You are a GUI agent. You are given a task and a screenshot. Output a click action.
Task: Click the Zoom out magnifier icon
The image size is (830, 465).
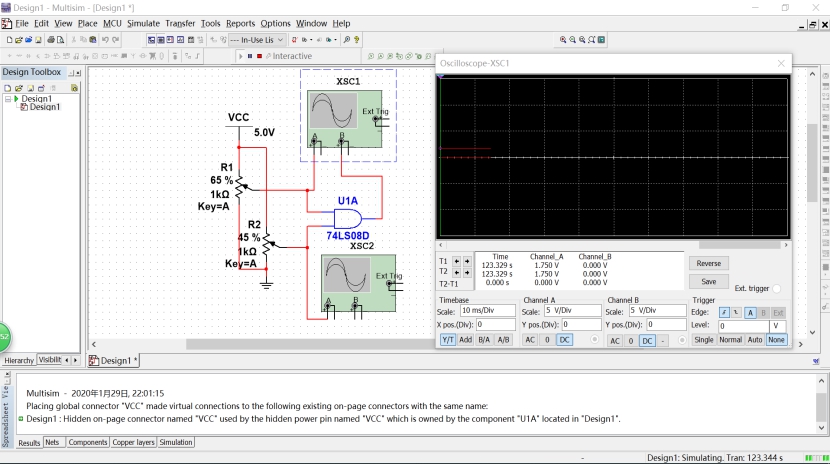572,40
